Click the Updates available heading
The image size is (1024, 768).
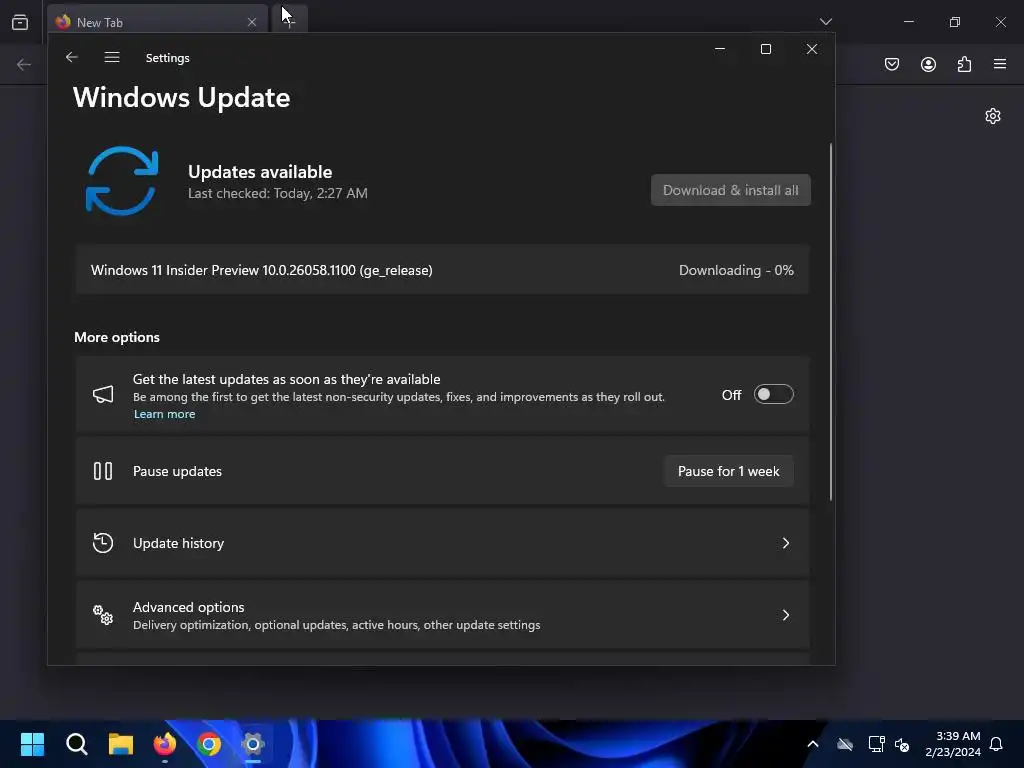pyautogui.click(x=260, y=172)
